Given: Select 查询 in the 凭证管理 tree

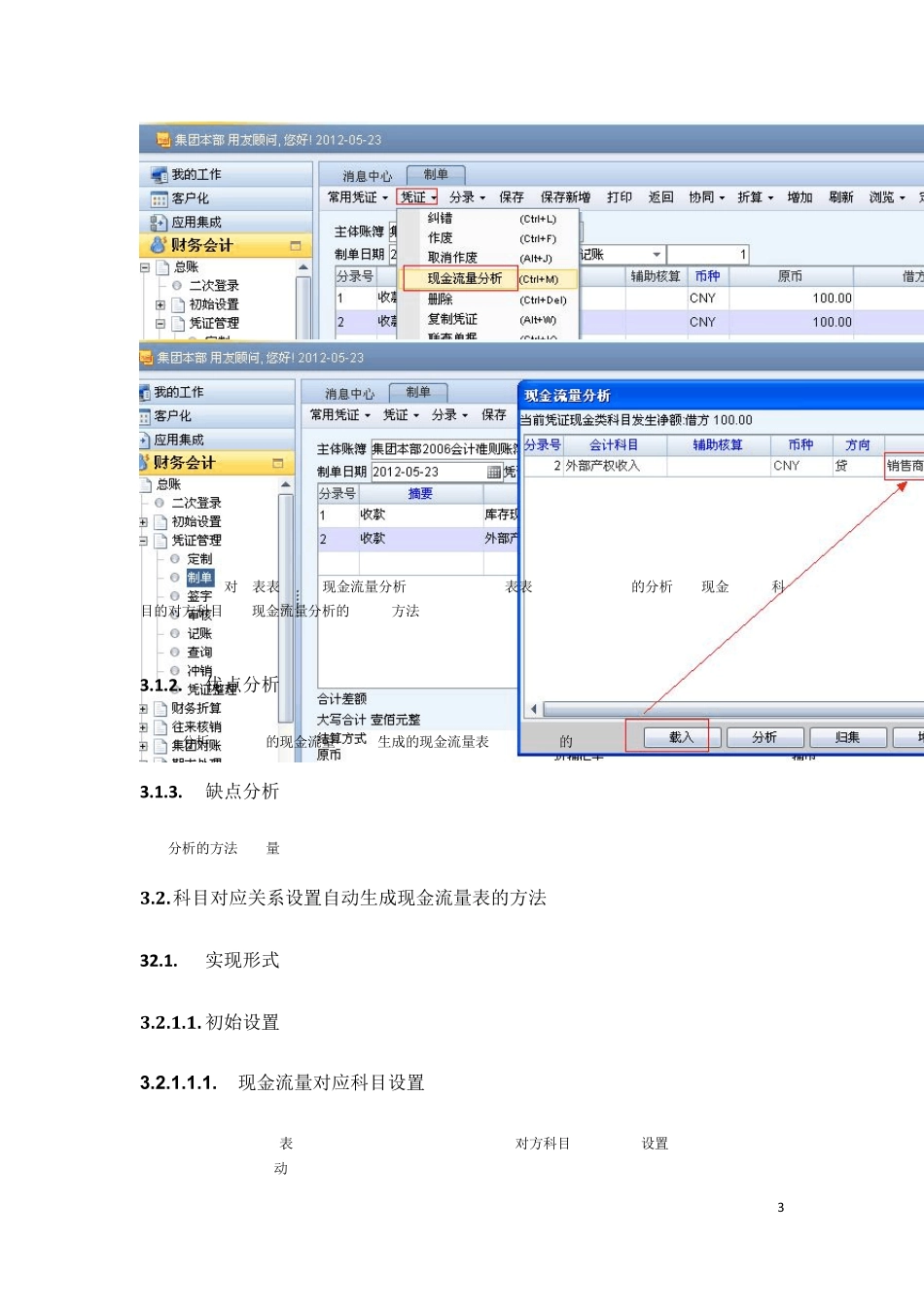Looking at the screenshot, I should coord(199,653).
